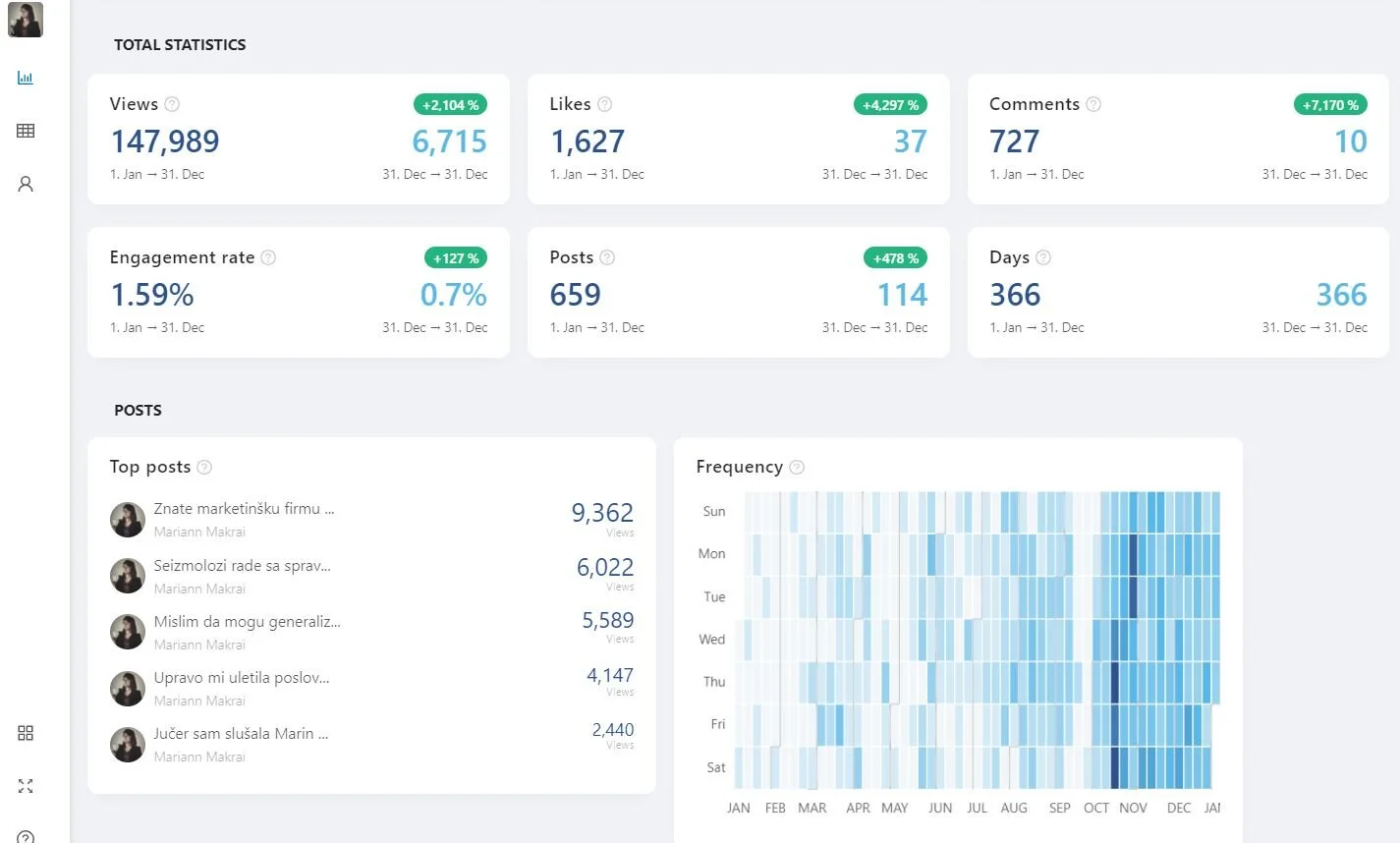The width and height of the screenshot is (1400, 843).
Task: Click the help icon next to Engagement rate
Action: [x=268, y=257]
